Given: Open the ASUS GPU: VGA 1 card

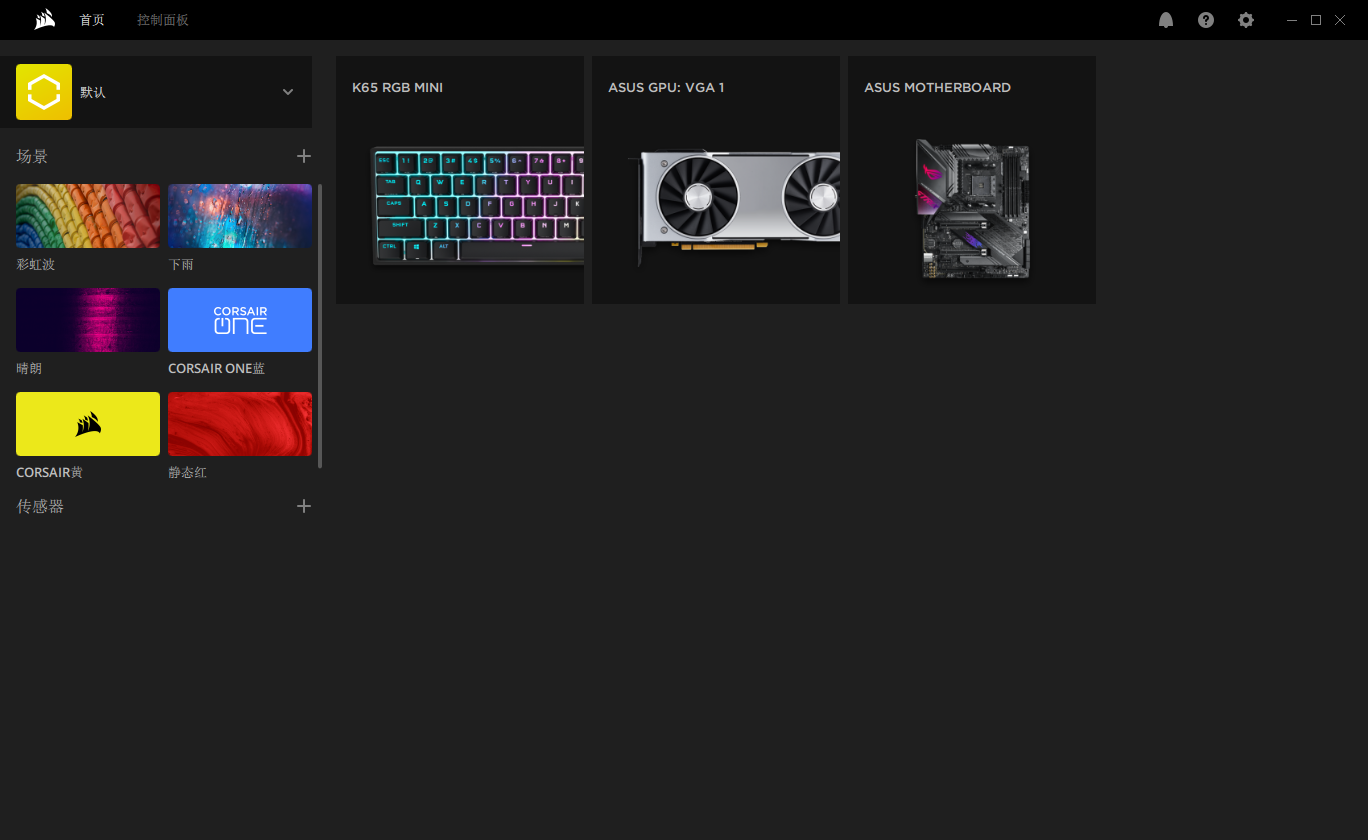Looking at the screenshot, I should pyautogui.click(x=716, y=180).
